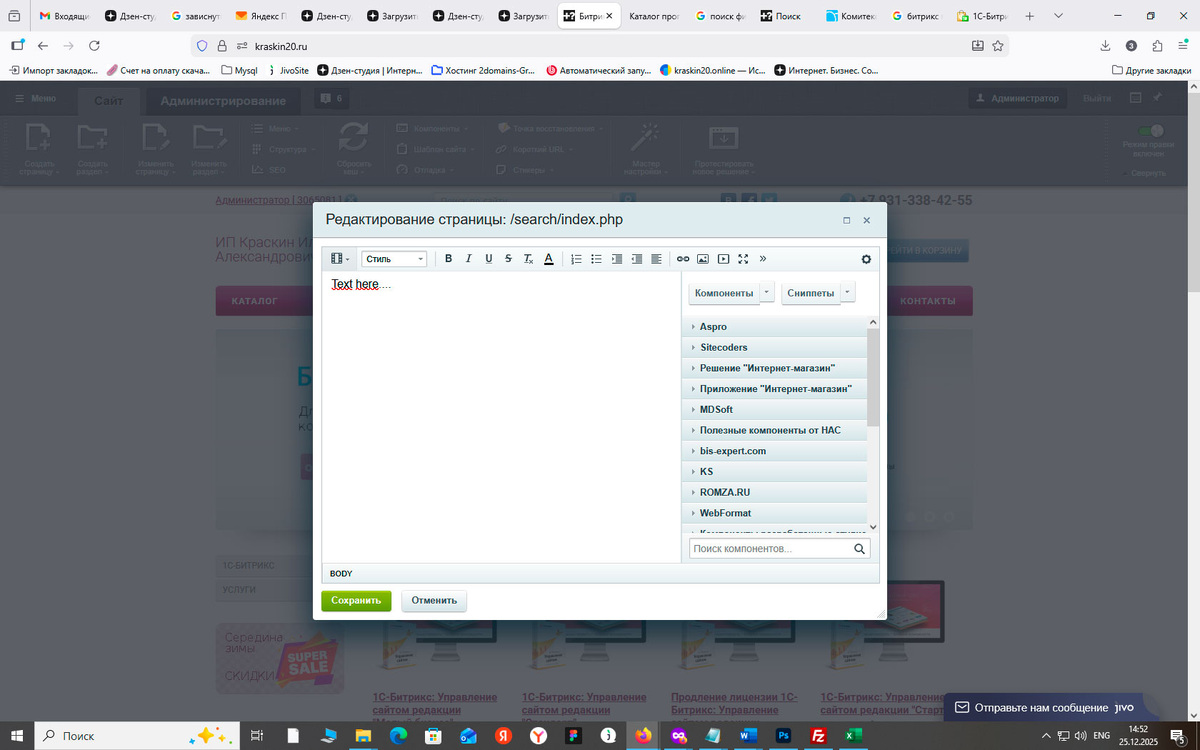Insert a bulleted list

(596, 259)
